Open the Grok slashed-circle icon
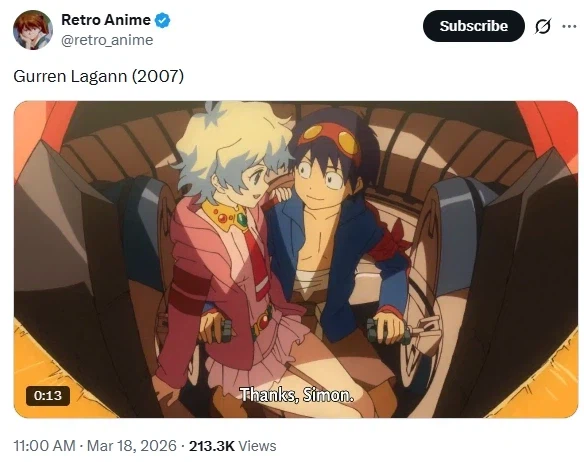 543,26
